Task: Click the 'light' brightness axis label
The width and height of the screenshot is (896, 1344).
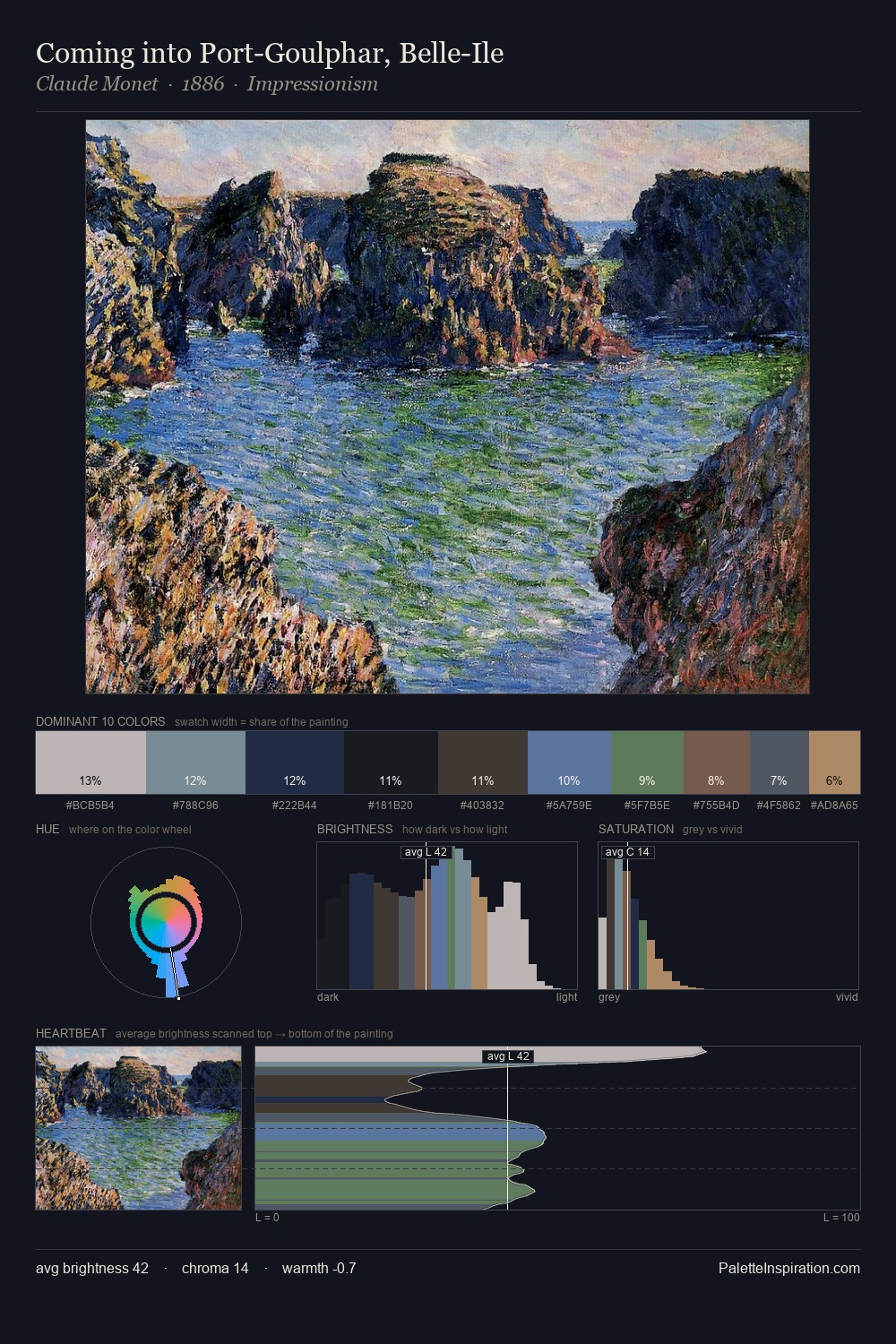Action: pos(567,997)
